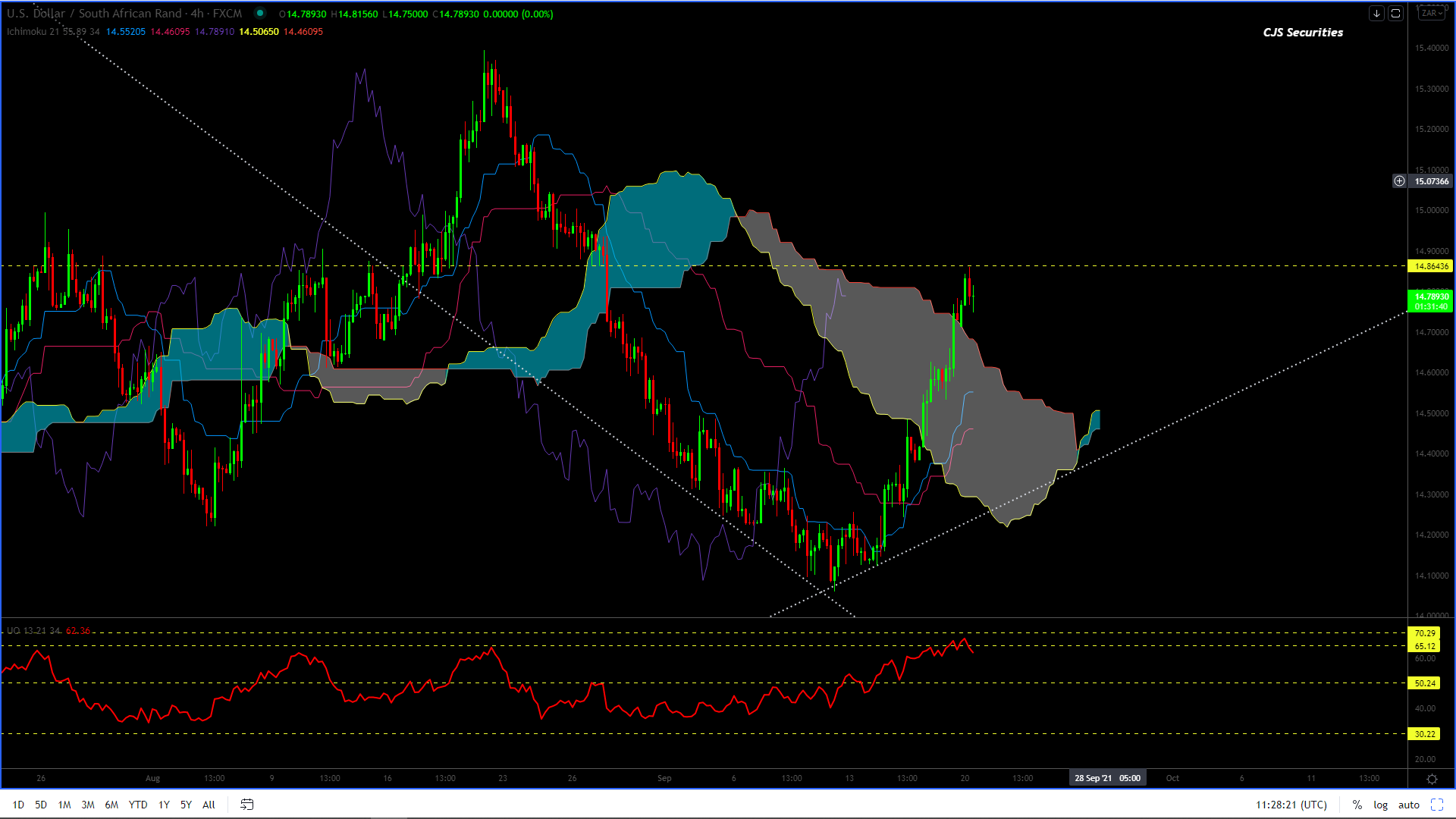The image size is (1456, 819).
Task: Click the green market status dot
Action: [260, 13]
